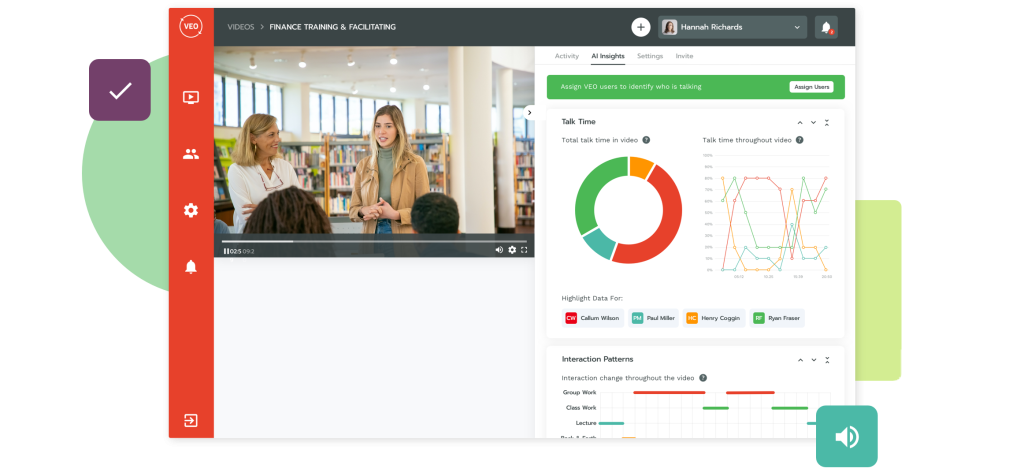Open the users group icon in sidebar
Viewport: 1024px width, 476px height.
click(x=191, y=155)
